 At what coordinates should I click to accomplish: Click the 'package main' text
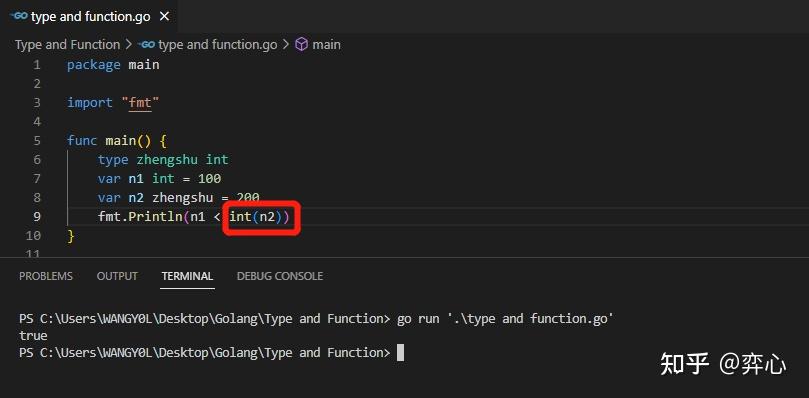(x=113, y=65)
